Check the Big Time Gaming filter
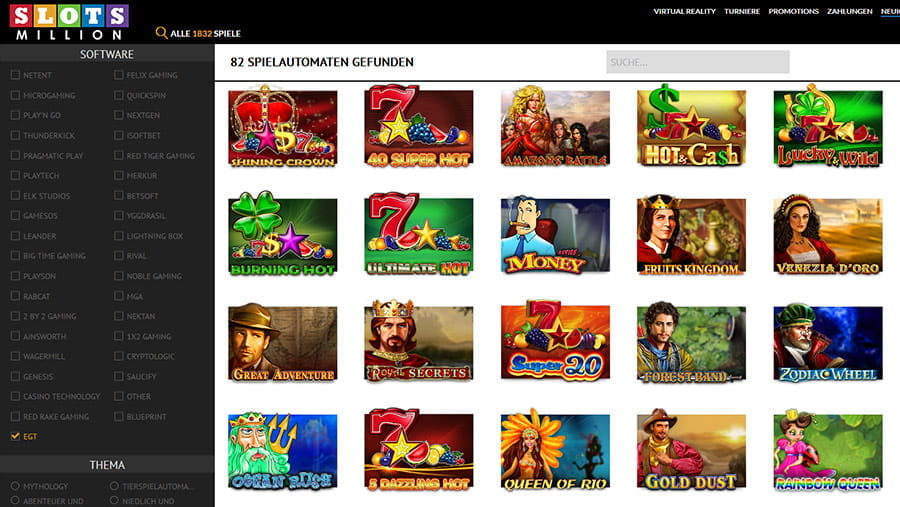This screenshot has height=507, width=900. (15, 256)
